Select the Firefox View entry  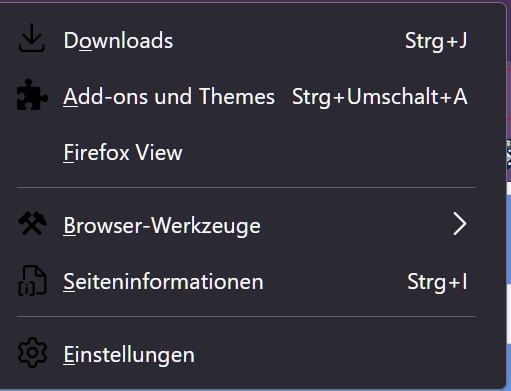point(123,153)
